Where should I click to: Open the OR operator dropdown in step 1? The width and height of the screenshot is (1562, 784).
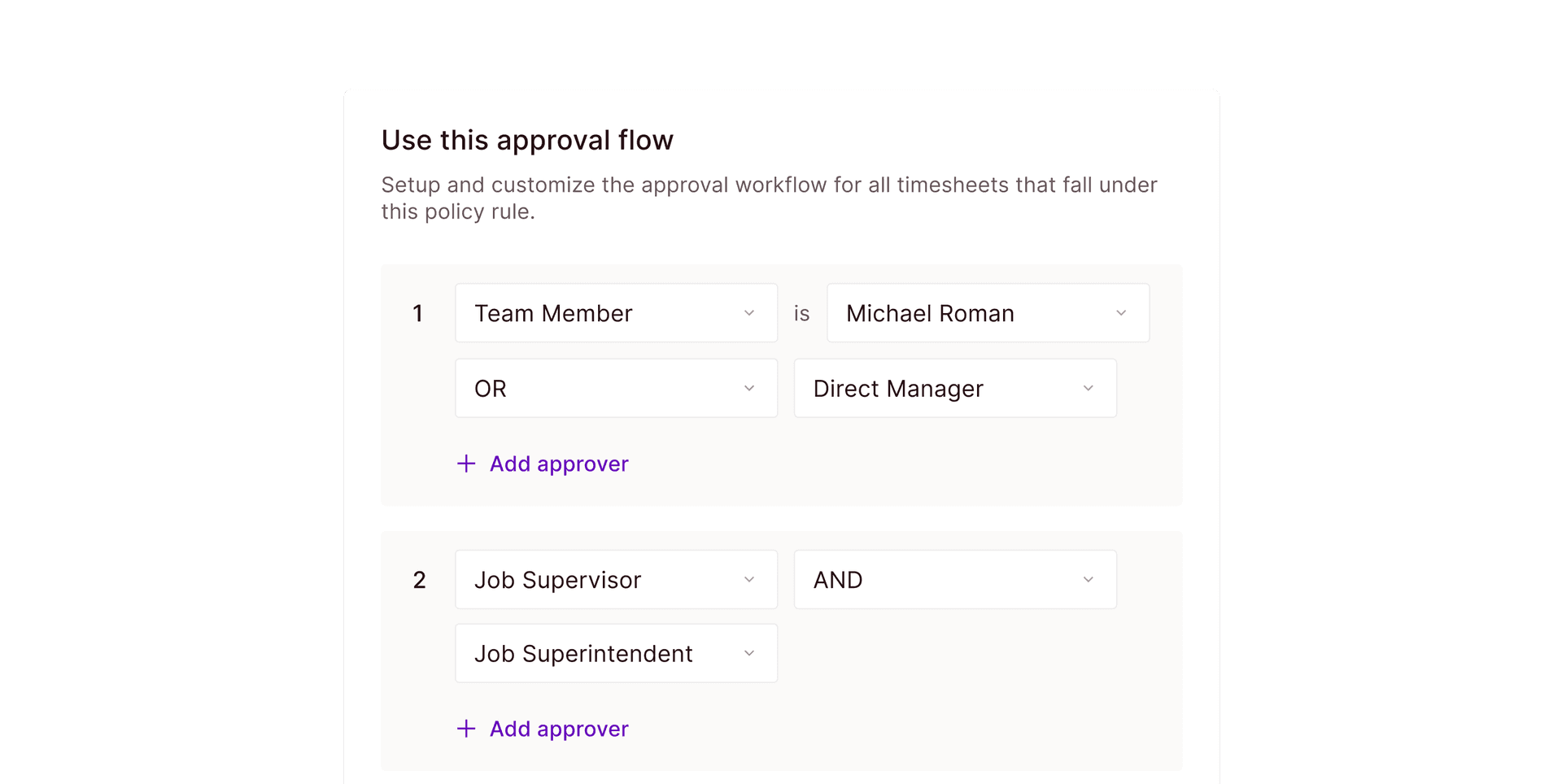pyautogui.click(x=616, y=388)
